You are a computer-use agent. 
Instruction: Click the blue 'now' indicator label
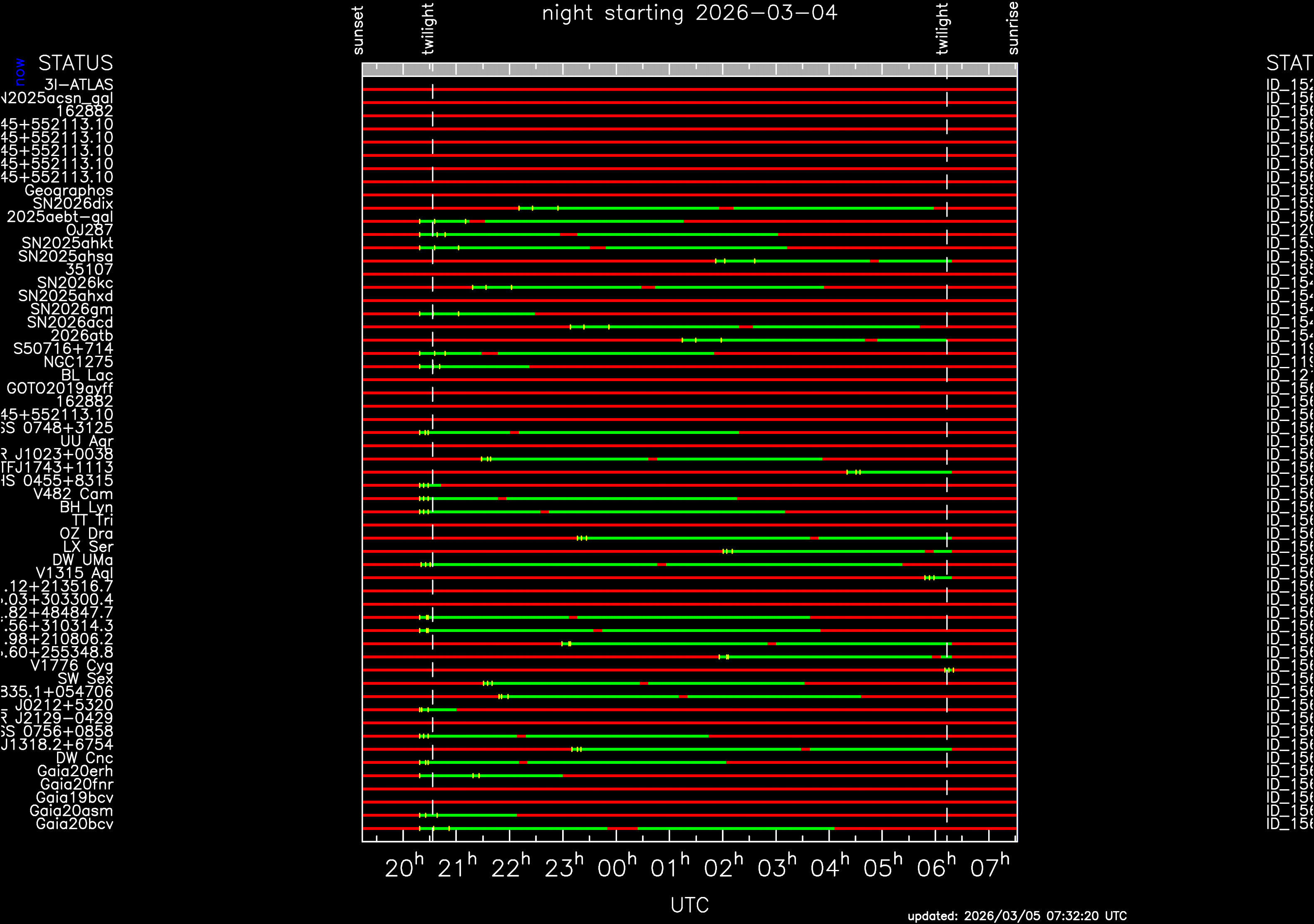pyautogui.click(x=20, y=72)
